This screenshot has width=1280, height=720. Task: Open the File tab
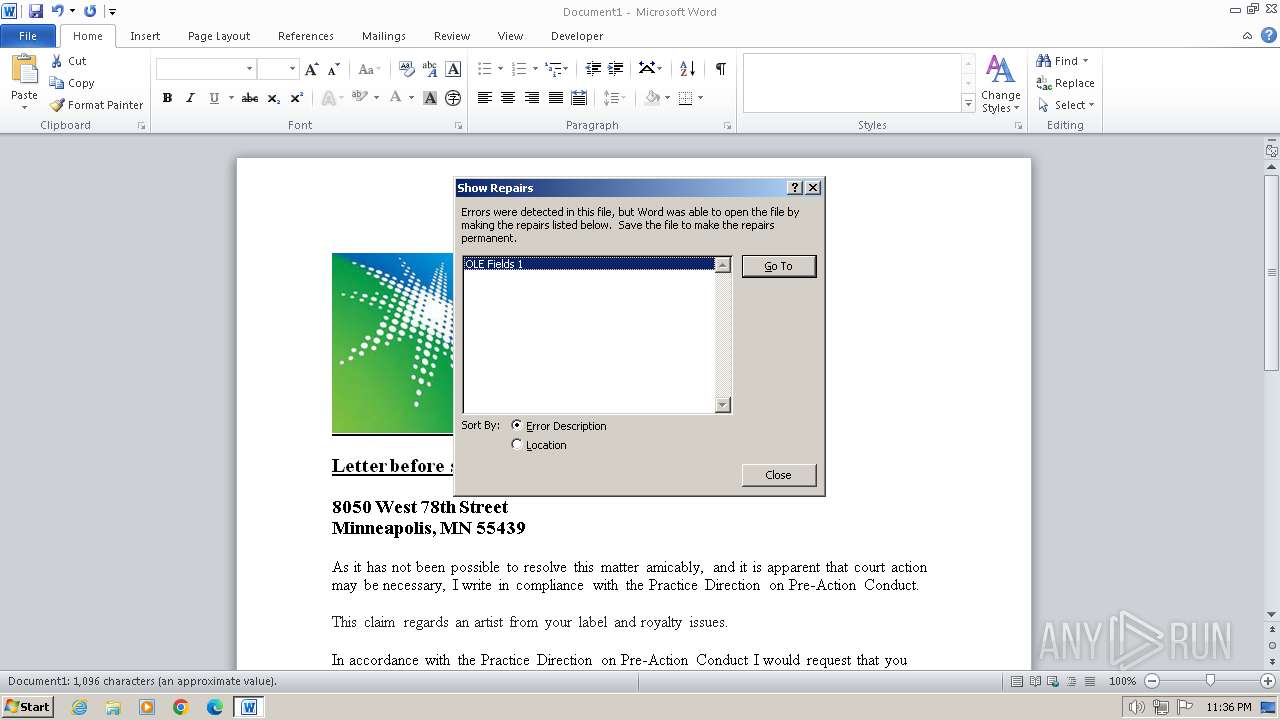pyautogui.click(x=28, y=36)
